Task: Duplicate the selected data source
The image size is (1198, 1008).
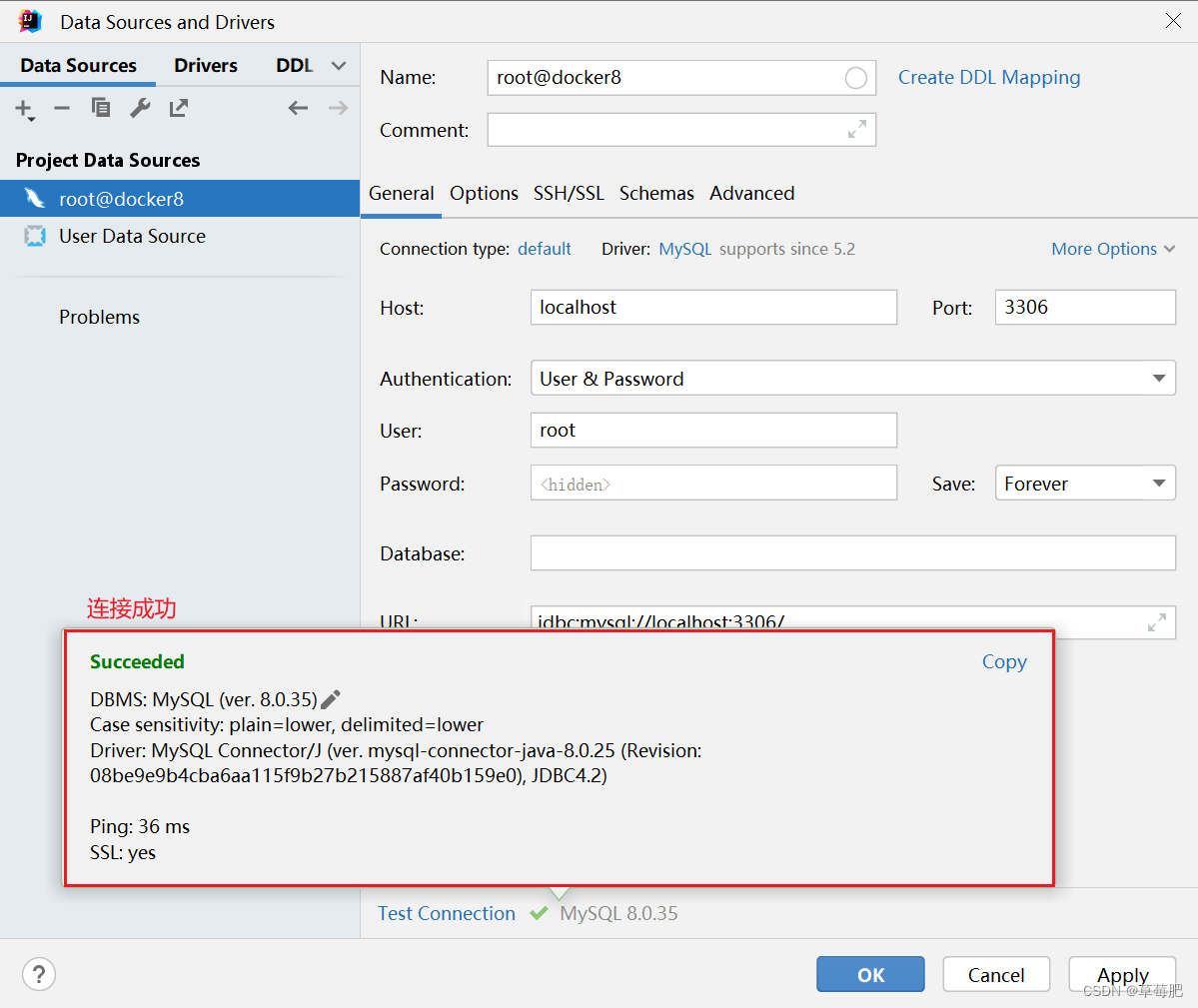Action: pos(101,108)
